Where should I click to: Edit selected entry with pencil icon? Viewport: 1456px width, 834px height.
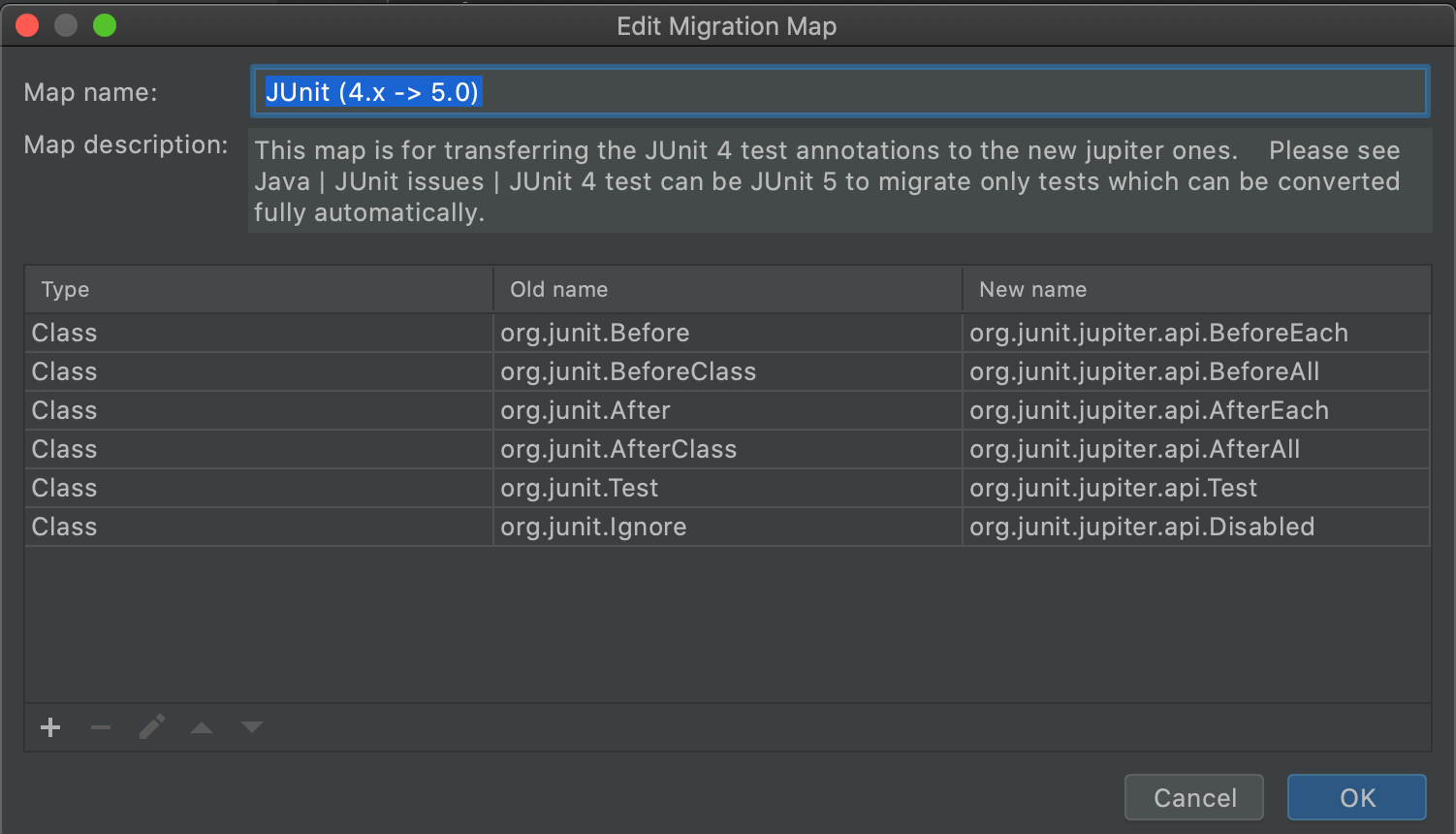tap(151, 727)
